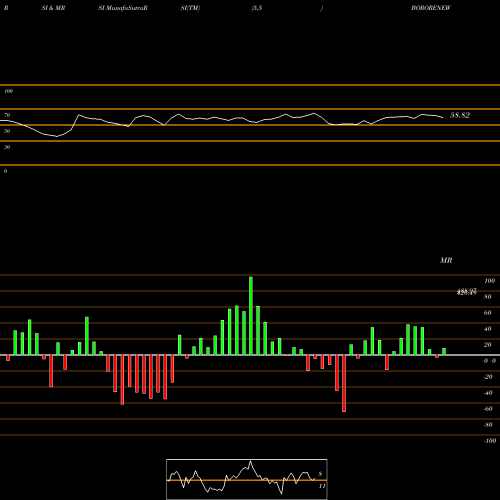500x500 pixels.
Task: Click the MR axis label 40
Action: [x=488, y=329]
